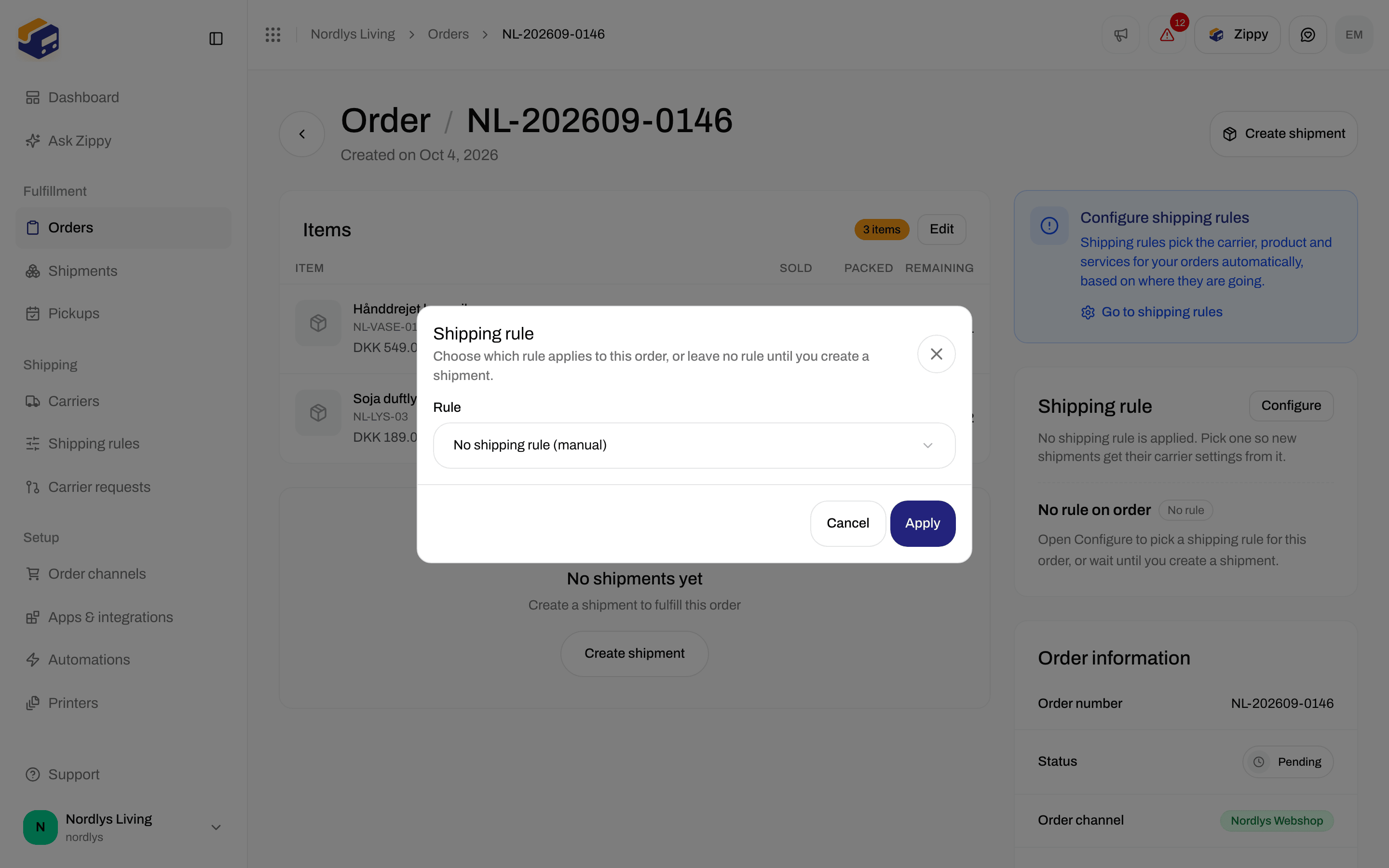Screen dimensions: 1389x868
Task: Click the 3 items badge
Action: tap(882, 230)
